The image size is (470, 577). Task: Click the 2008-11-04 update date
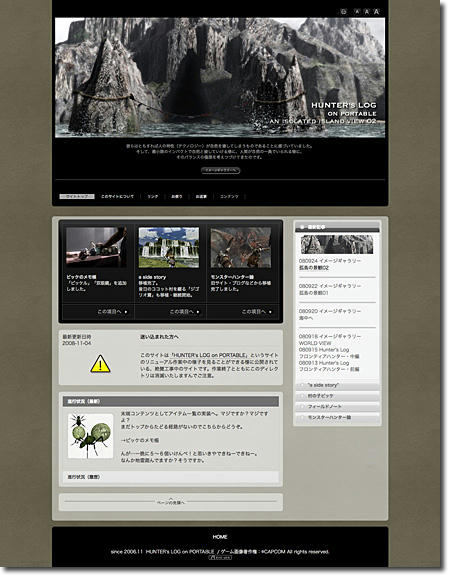pos(77,343)
